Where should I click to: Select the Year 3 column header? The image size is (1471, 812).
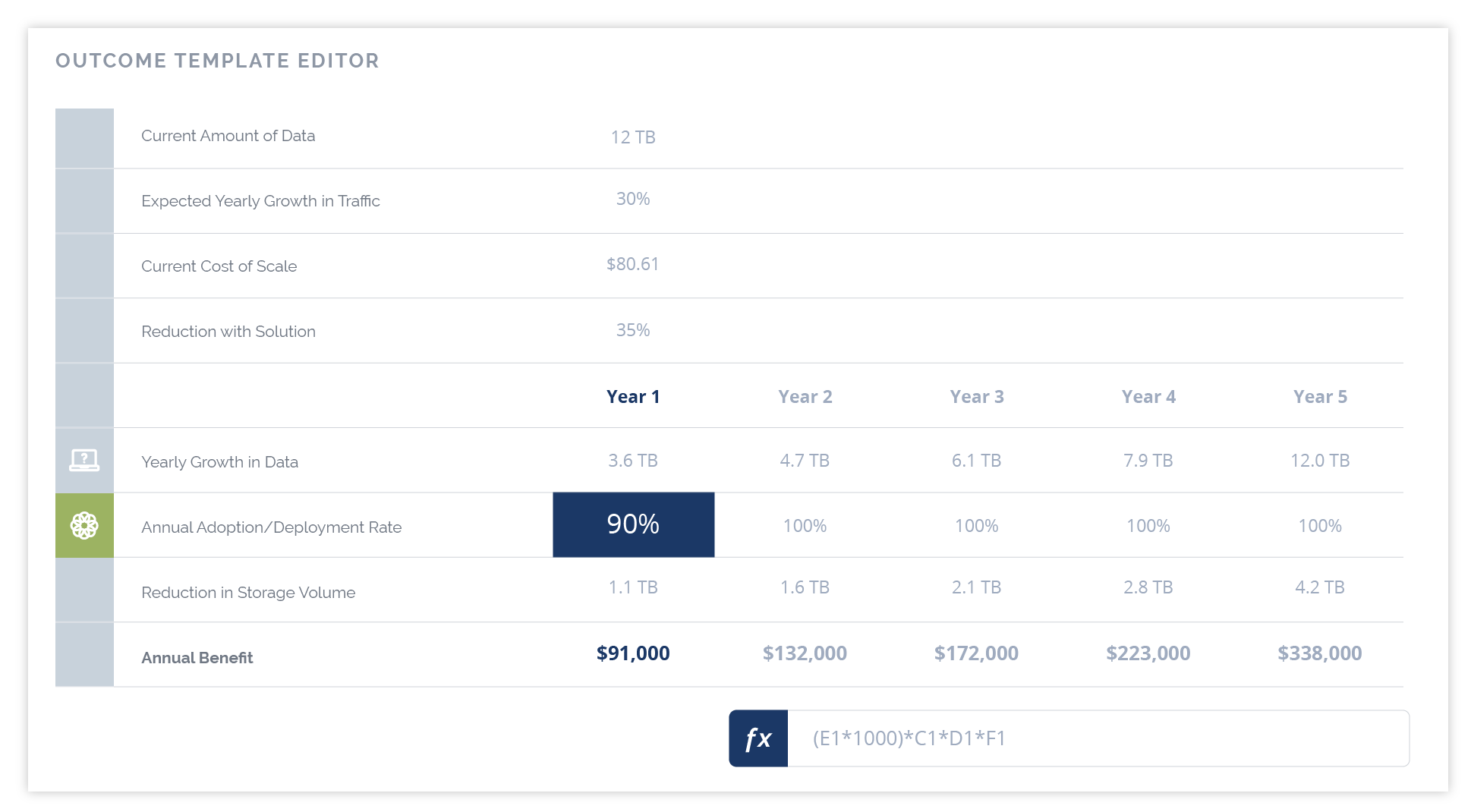click(x=976, y=397)
